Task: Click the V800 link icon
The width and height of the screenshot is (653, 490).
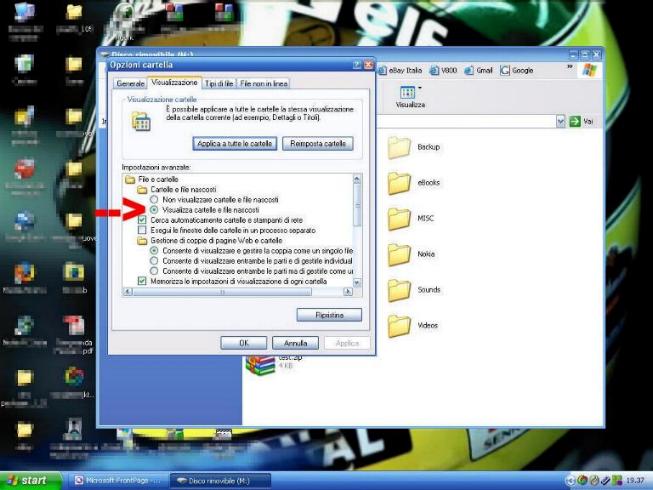Action: [434, 70]
